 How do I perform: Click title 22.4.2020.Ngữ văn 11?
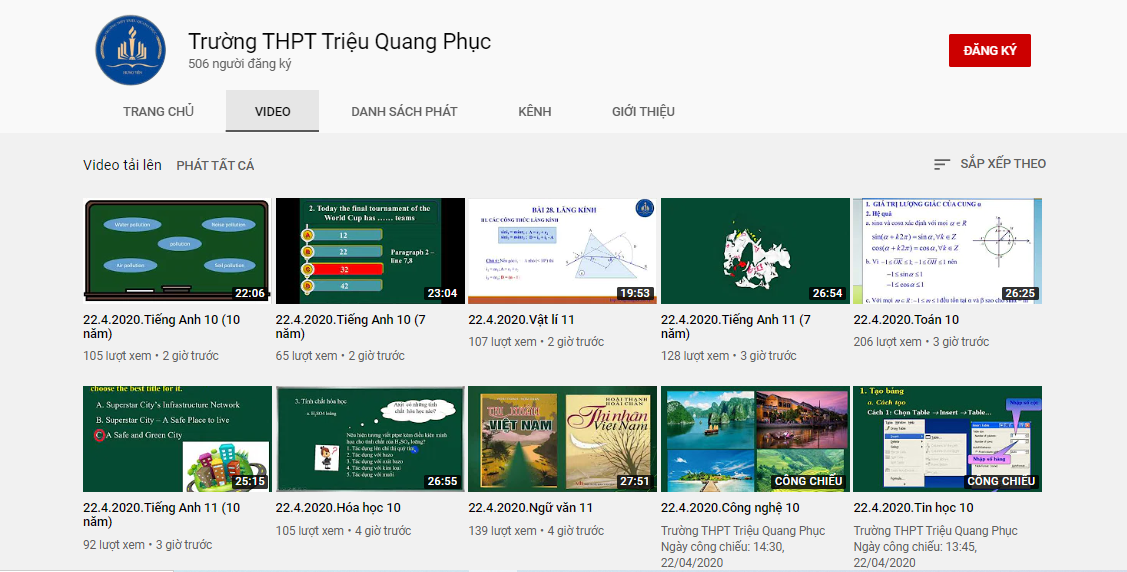(x=531, y=508)
